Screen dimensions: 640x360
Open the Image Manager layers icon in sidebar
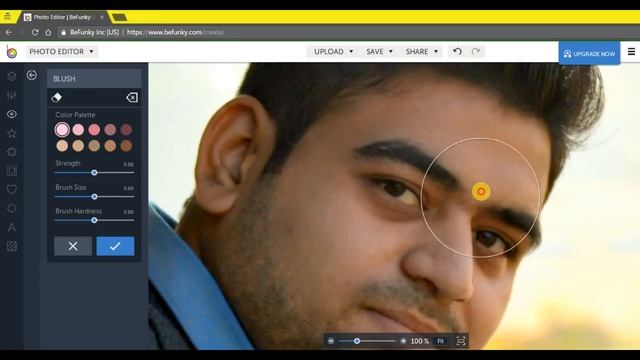click(x=12, y=76)
